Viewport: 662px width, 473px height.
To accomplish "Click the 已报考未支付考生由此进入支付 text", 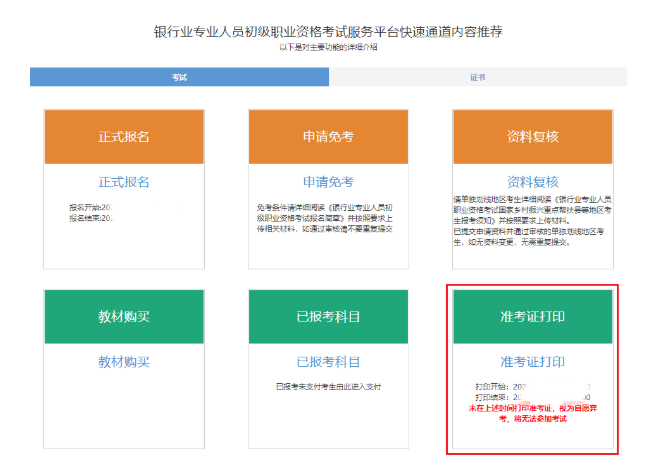I will click(x=328, y=386).
